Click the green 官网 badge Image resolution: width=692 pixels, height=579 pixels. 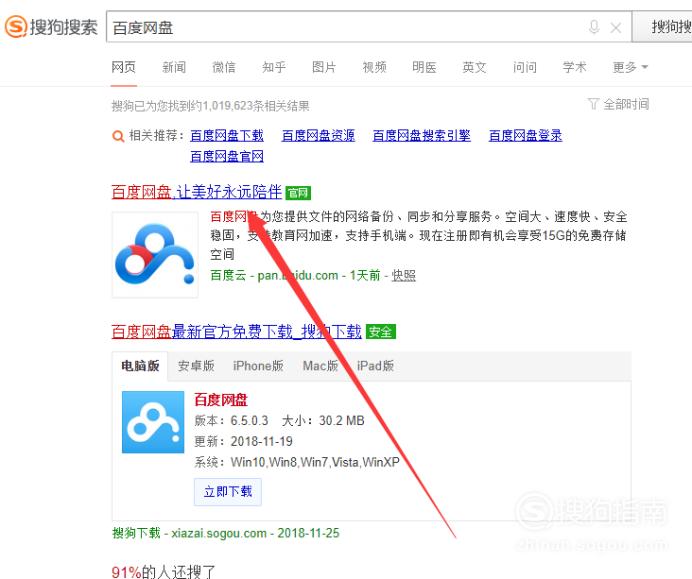pyautogui.click(x=298, y=193)
